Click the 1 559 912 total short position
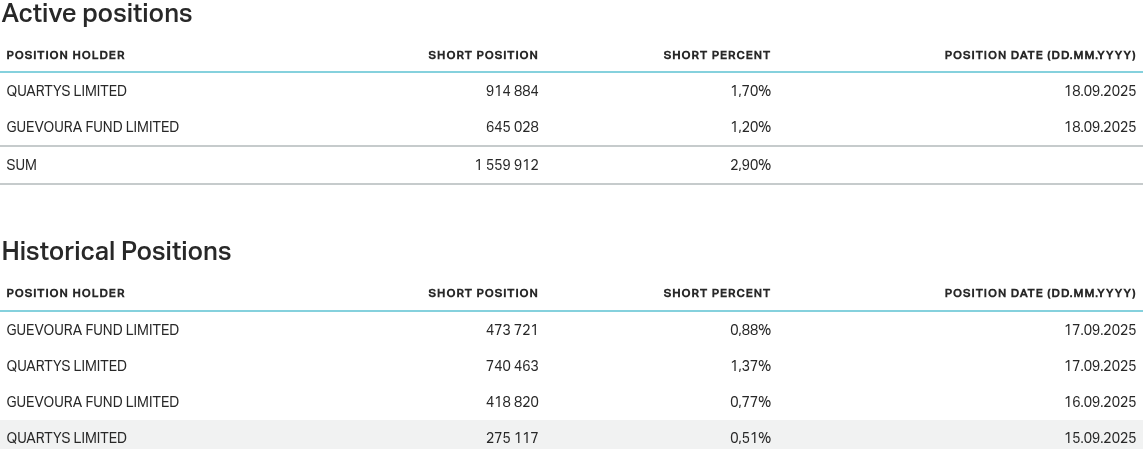 coord(506,165)
